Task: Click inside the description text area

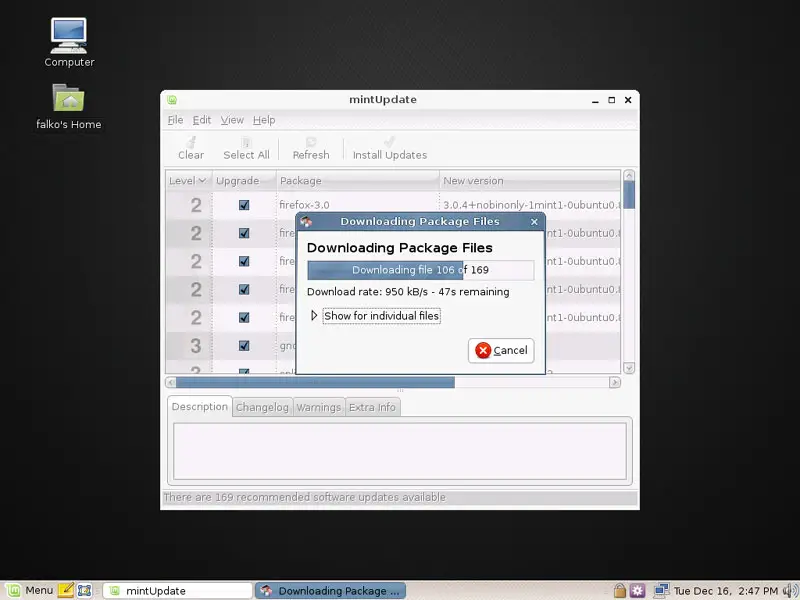Action: coord(399,451)
